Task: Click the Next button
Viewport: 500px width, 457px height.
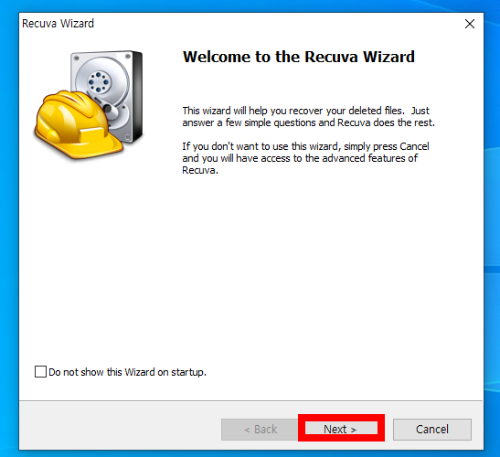Action: click(x=341, y=429)
